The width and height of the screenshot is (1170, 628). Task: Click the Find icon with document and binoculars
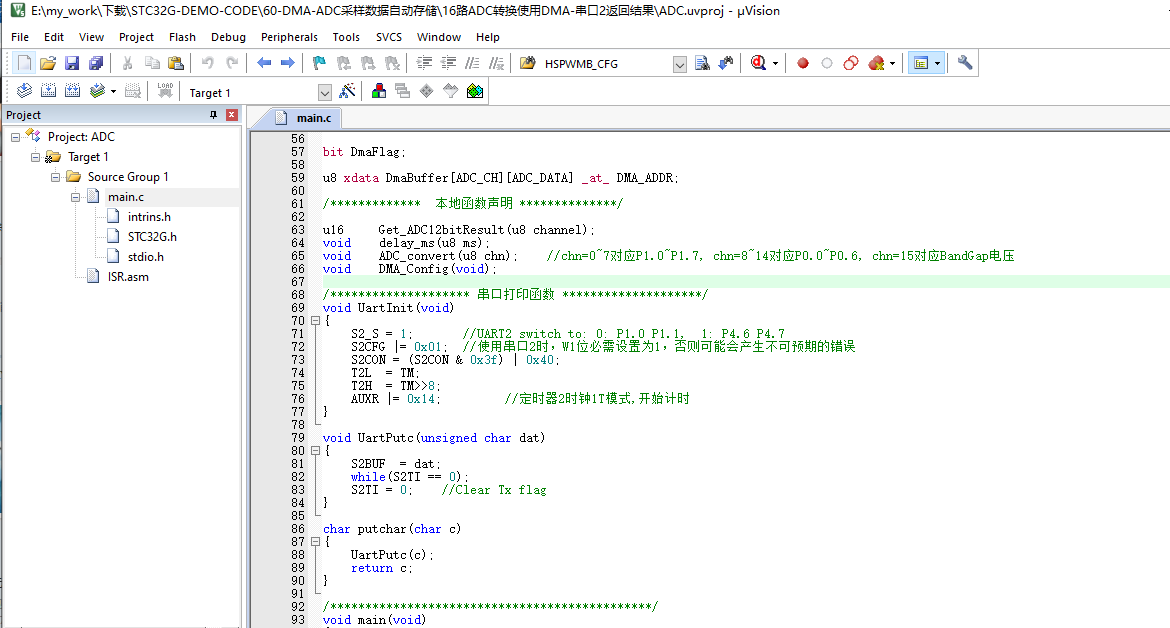tap(701, 63)
